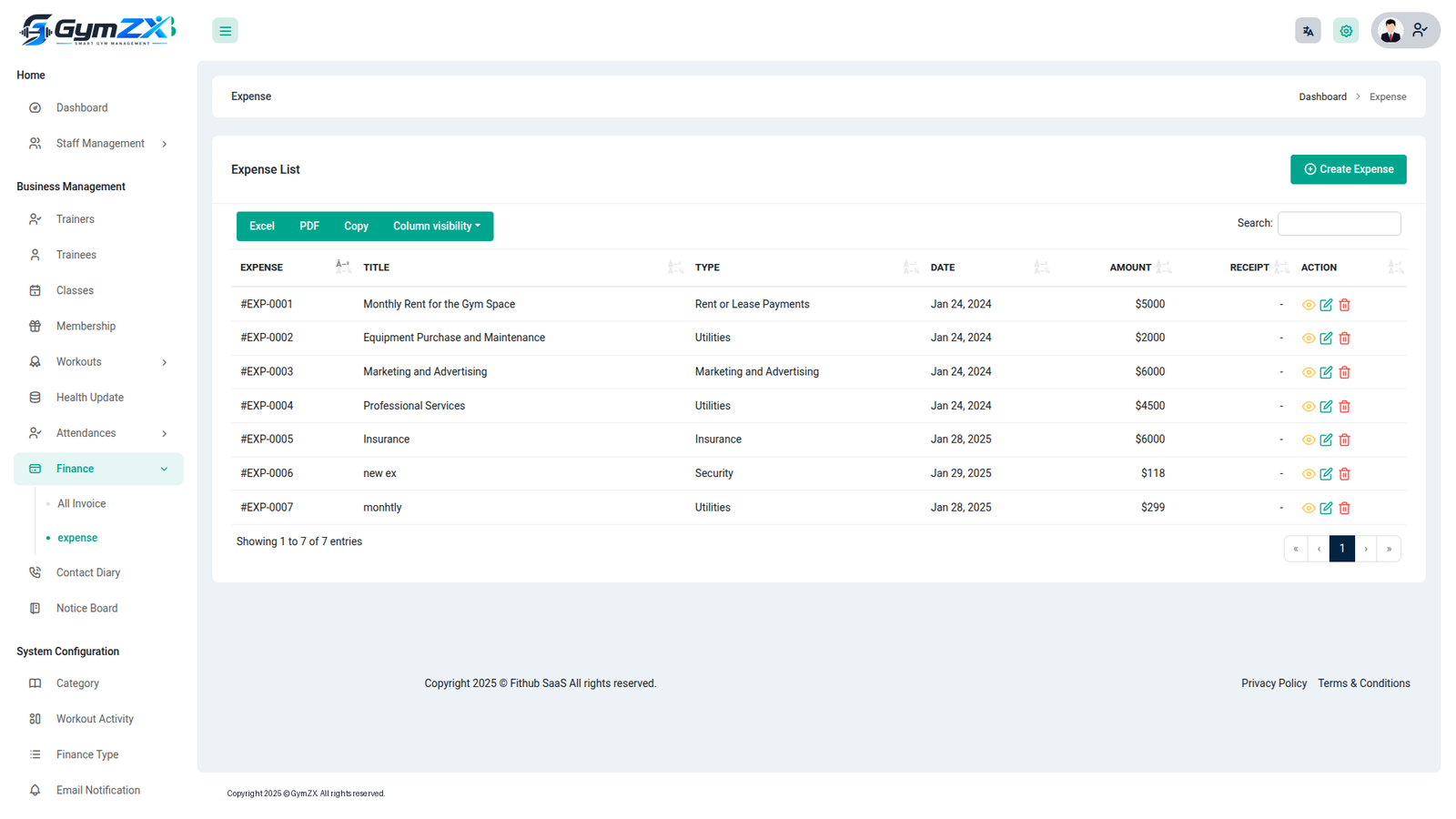Click the user profile avatar
Viewport: 1456px width, 819px height.
coord(1390,31)
